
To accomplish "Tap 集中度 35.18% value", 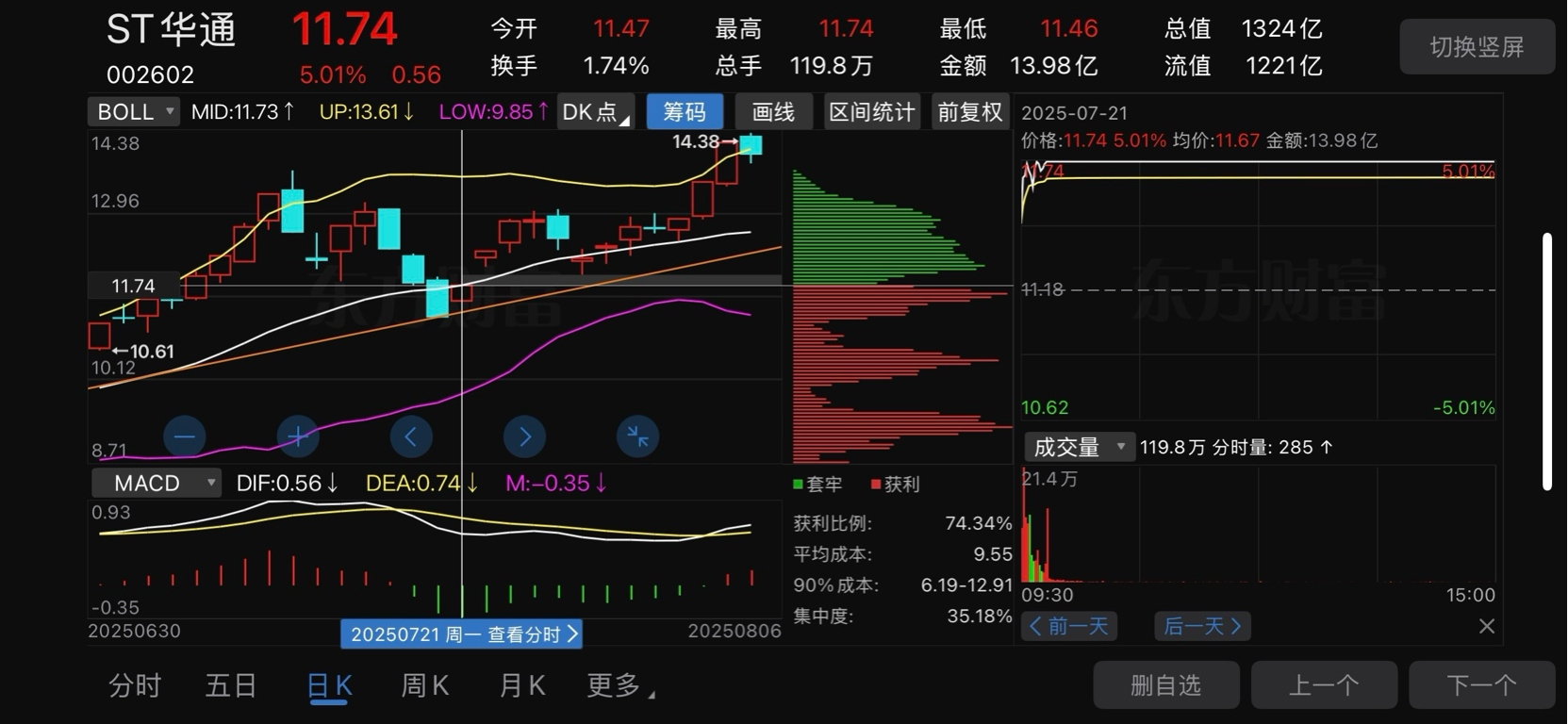I will [x=979, y=617].
